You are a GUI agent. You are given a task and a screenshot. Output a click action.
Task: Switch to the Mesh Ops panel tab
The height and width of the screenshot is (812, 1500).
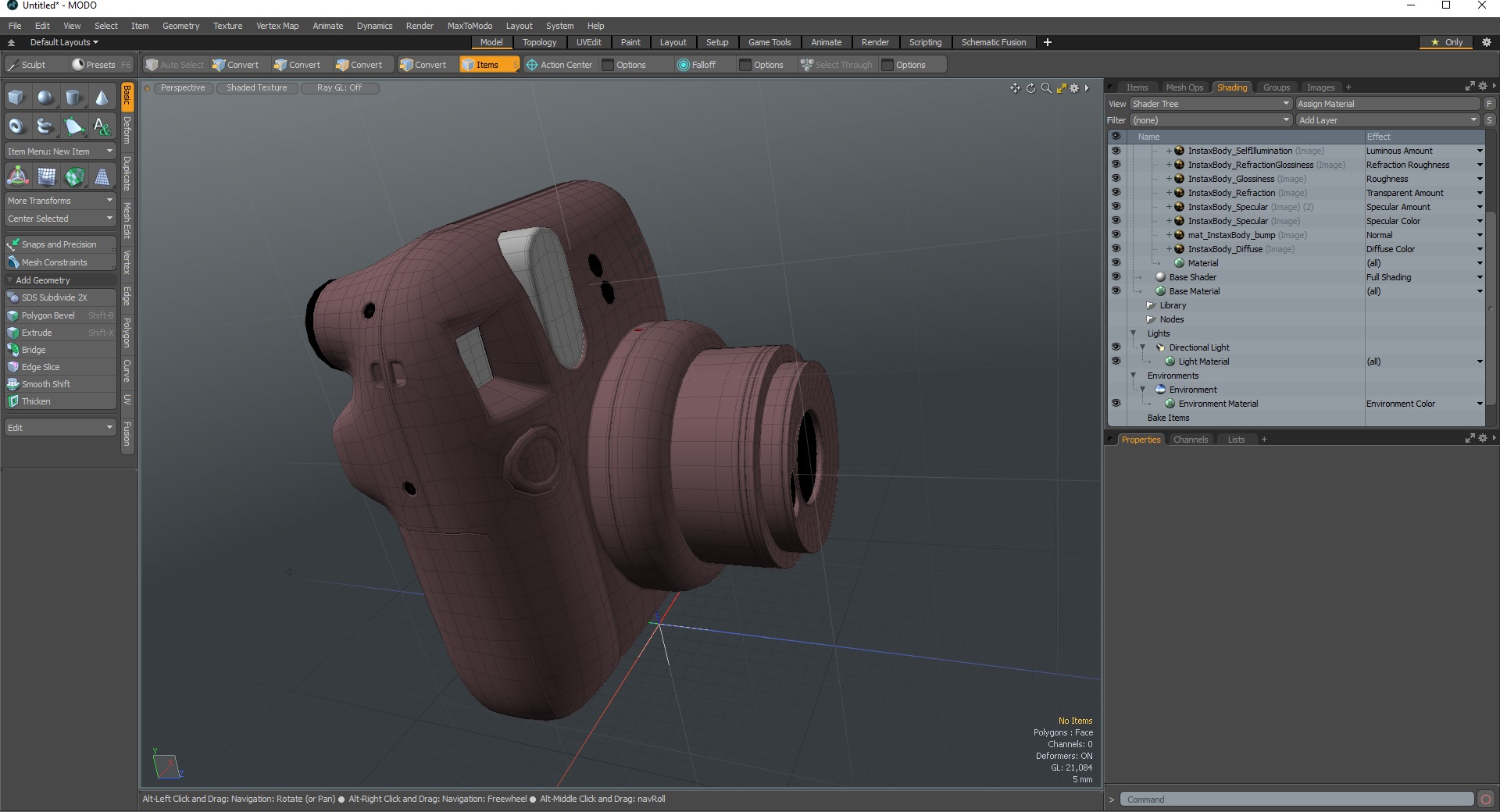(x=1184, y=87)
